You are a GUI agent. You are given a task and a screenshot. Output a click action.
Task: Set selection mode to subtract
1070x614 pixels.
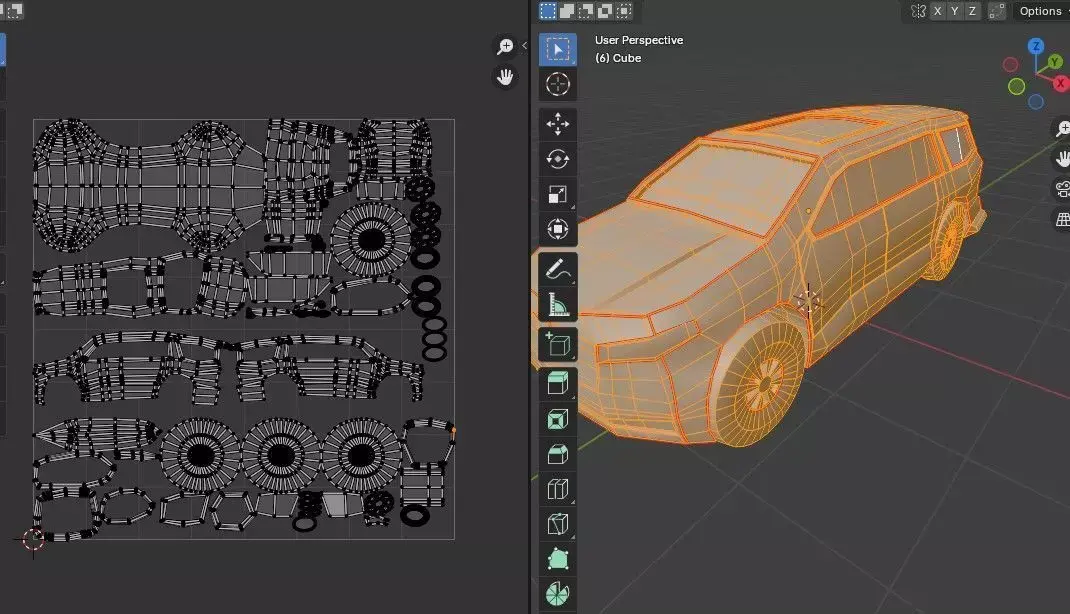pos(585,11)
